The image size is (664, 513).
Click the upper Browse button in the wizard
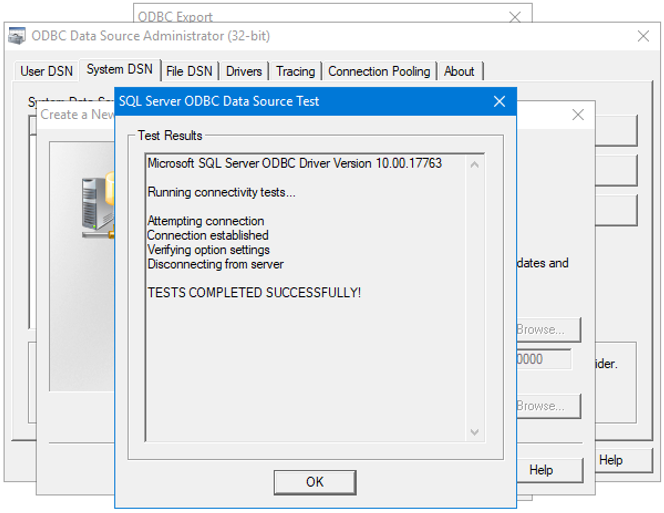point(548,330)
